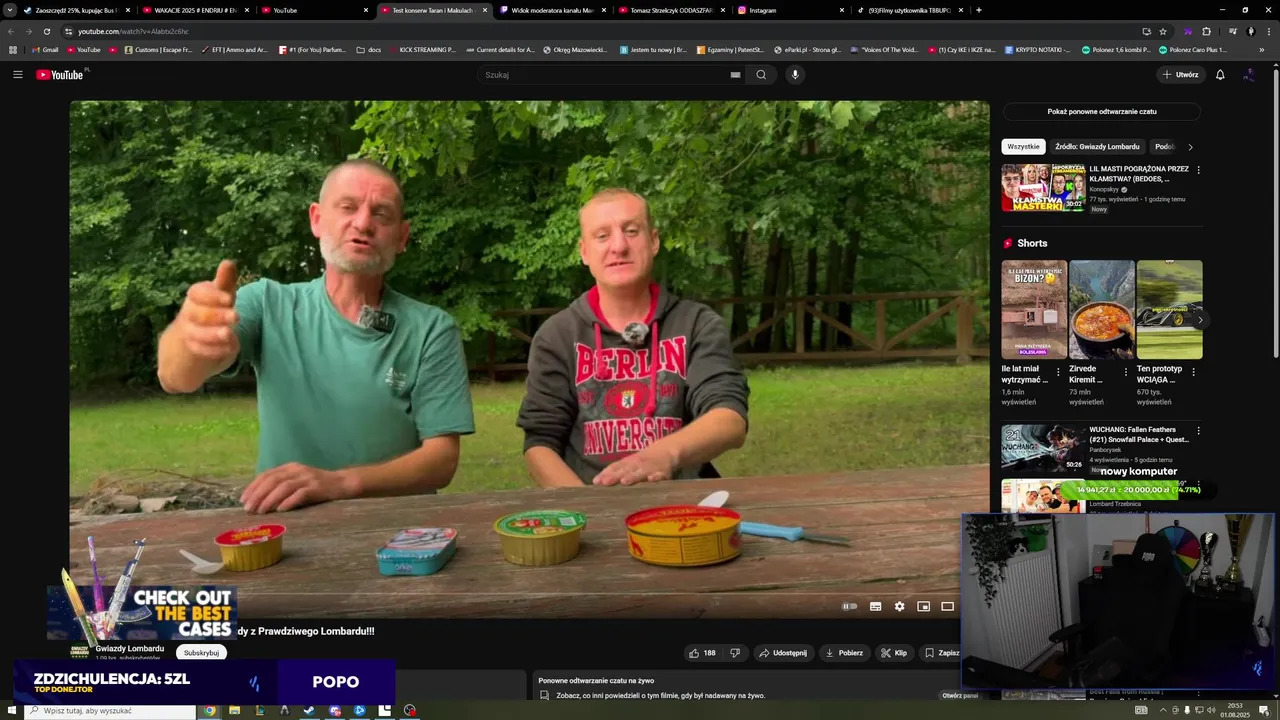The height and width of the screenshot is (720, 1280).
Task: Toggle subtitles on the video player
Action: pyautogui.click(x=875, y=606)
